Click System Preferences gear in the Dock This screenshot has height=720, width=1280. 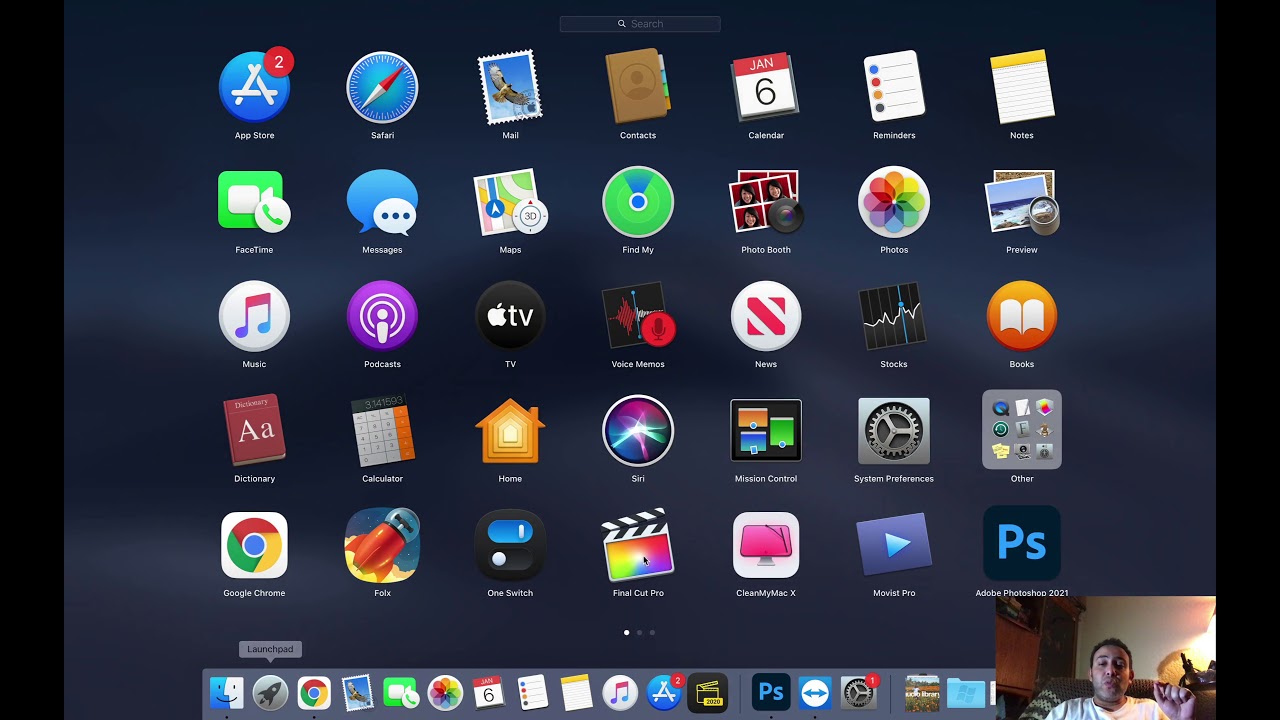click(858, 693)
